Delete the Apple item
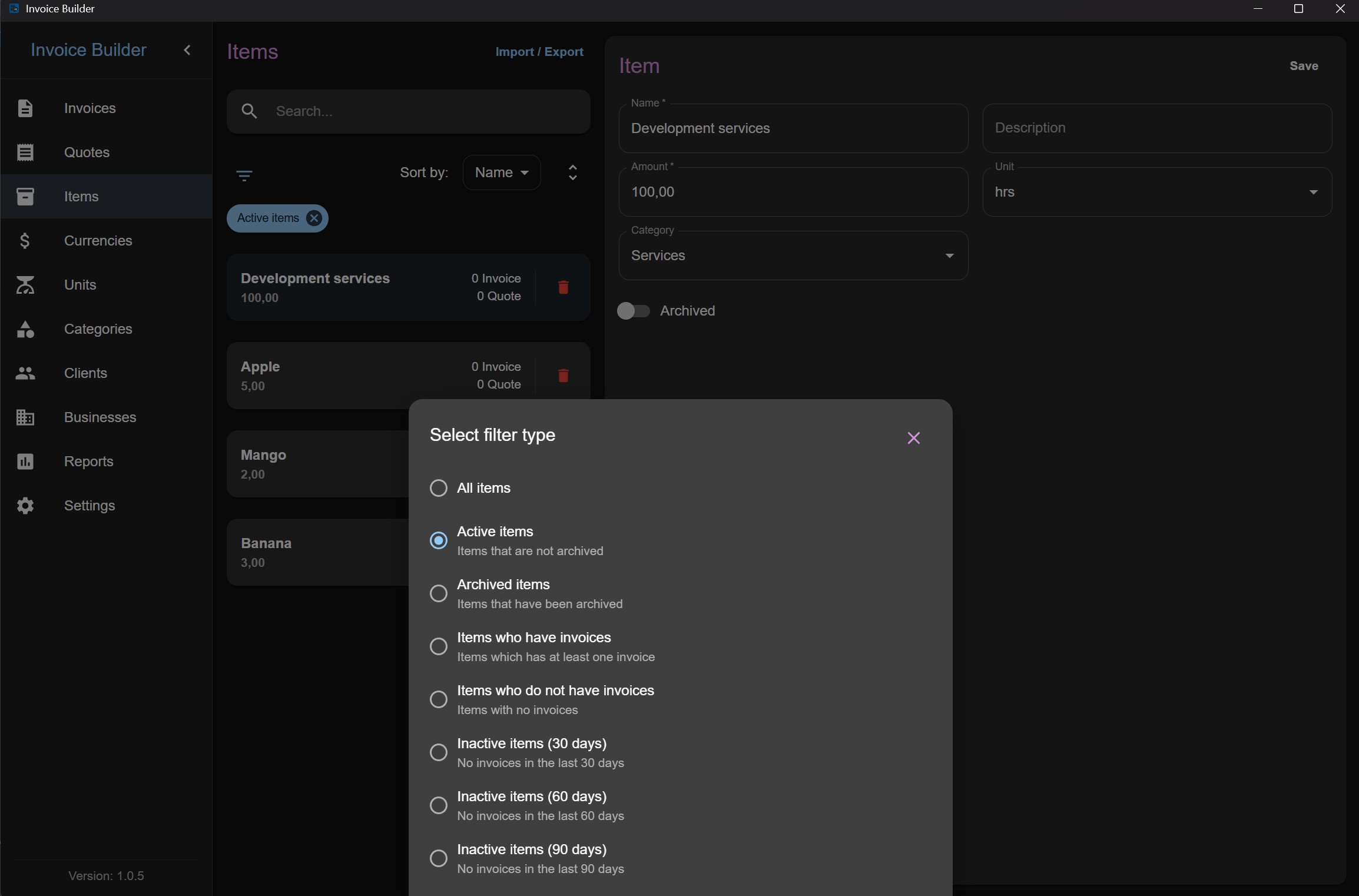1359x896 pixels. [564, 376]
